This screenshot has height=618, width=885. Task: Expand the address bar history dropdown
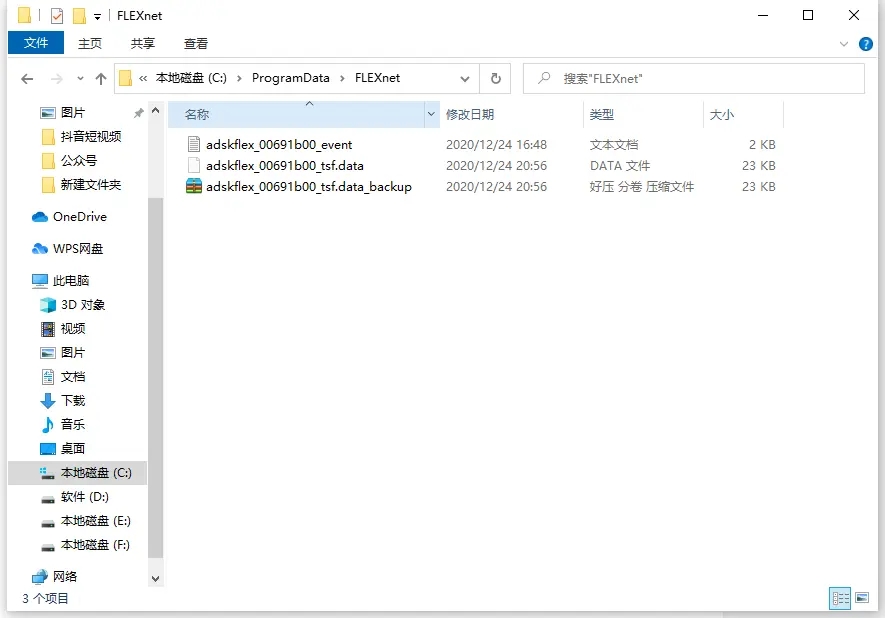(465, 78)
